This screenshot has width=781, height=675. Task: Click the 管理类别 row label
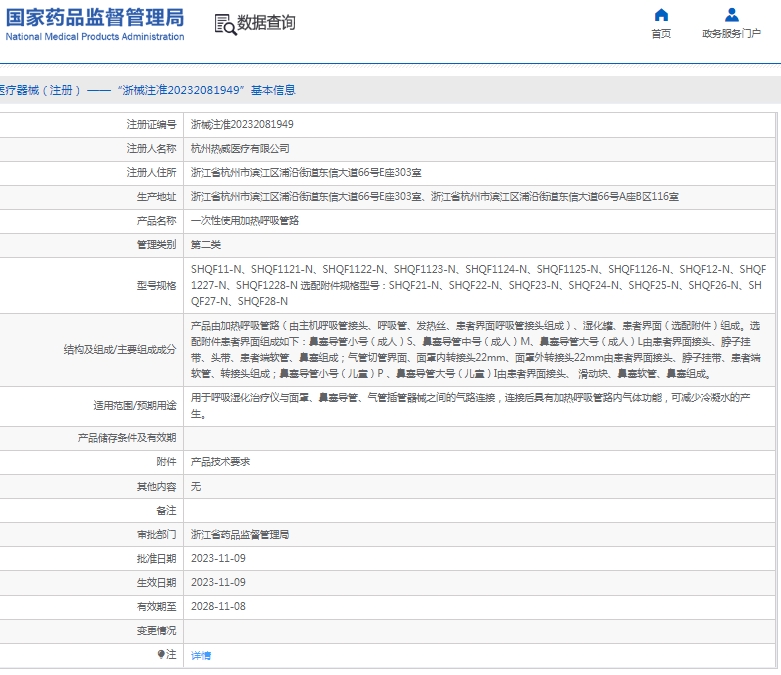tap(156, 245)
